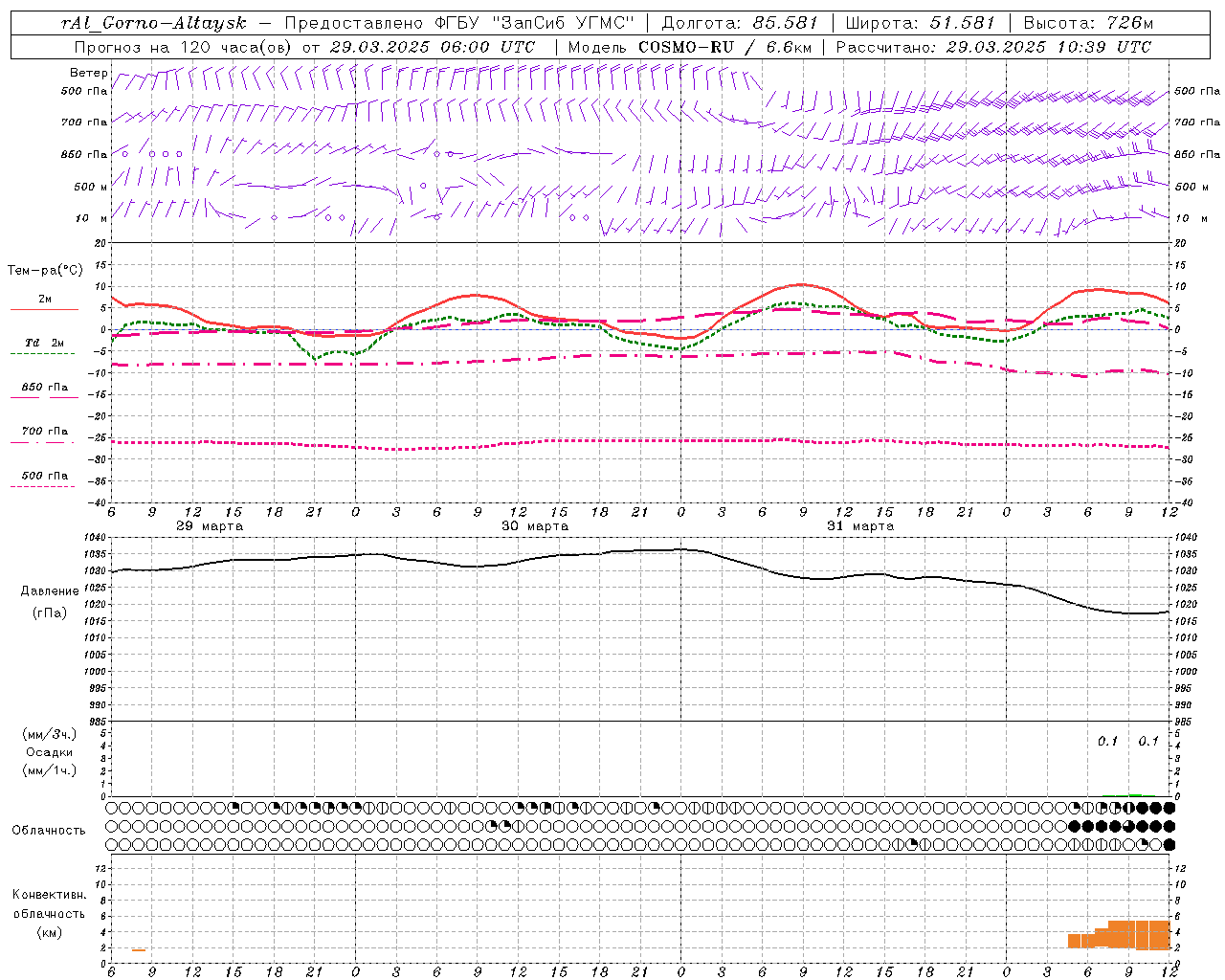
Task: Click forecast start time 29.03.2025 06:00 UTC
Action: pos(433,47)
